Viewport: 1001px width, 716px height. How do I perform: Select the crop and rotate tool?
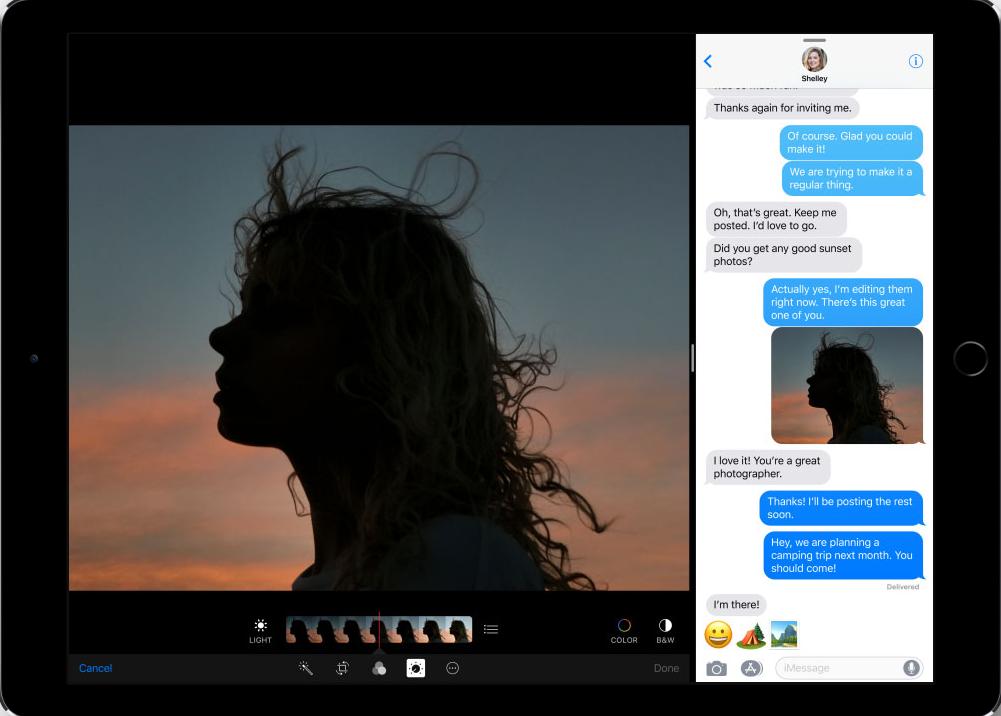tap(342, 668)
